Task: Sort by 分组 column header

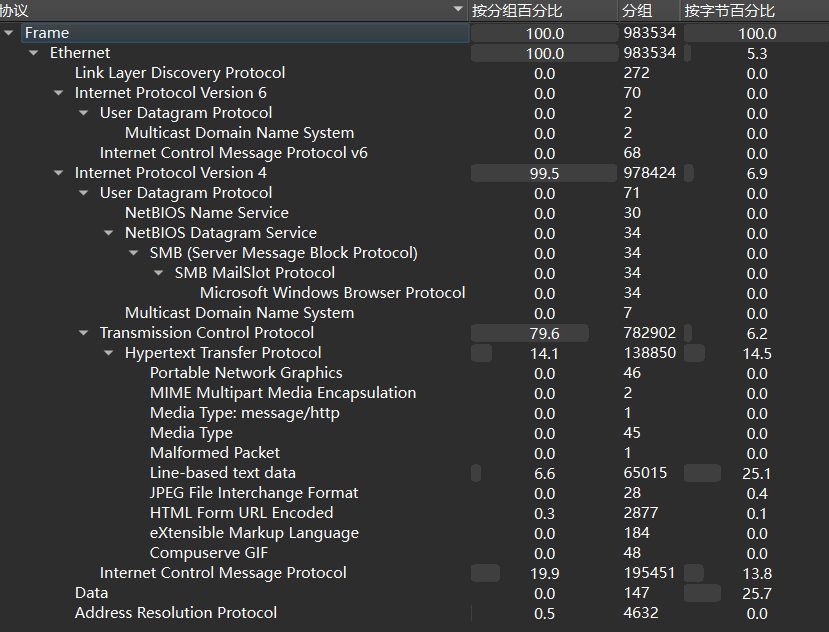Action: pos(637,10)
